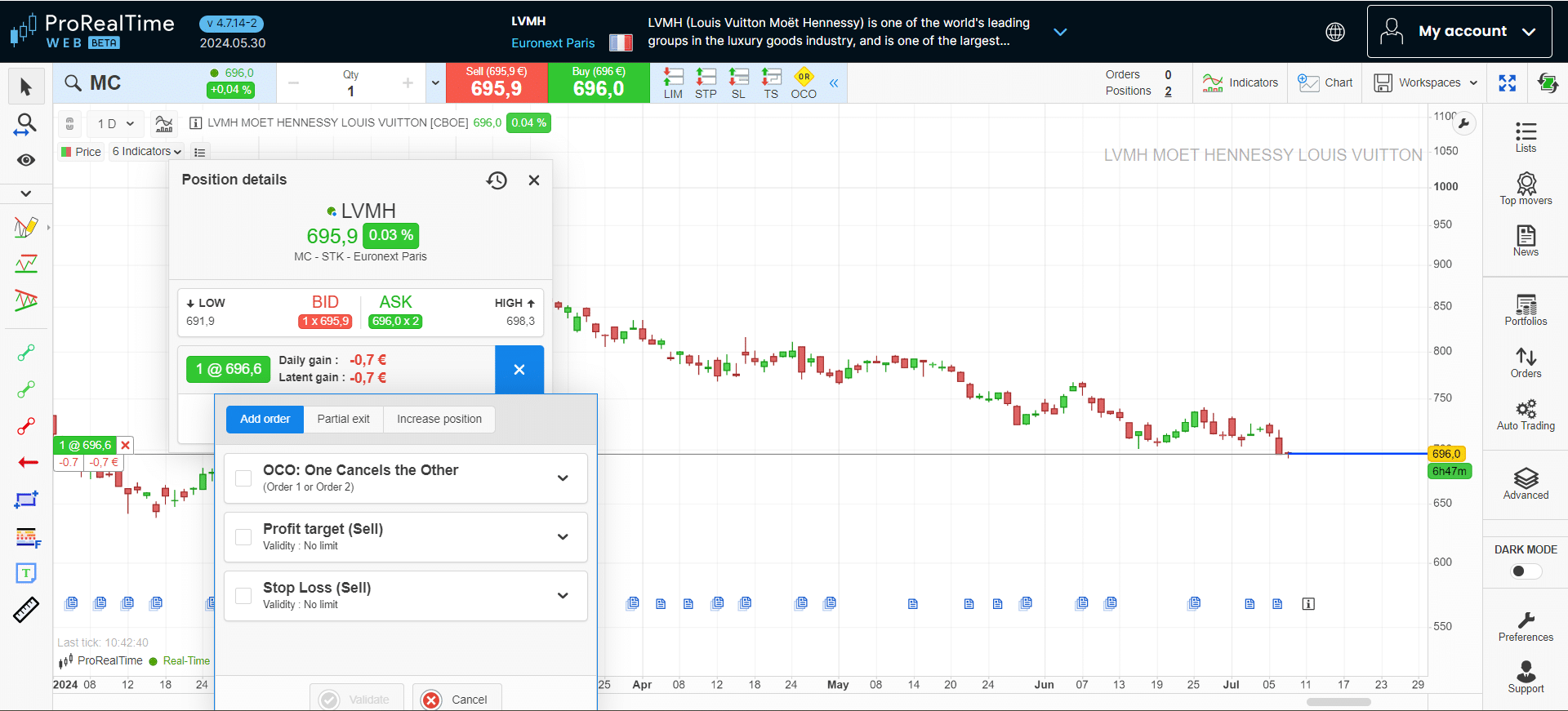Click the chart settings wrench icon
The height and width of the screenshot is (711, 1568).
[1464, 124]
